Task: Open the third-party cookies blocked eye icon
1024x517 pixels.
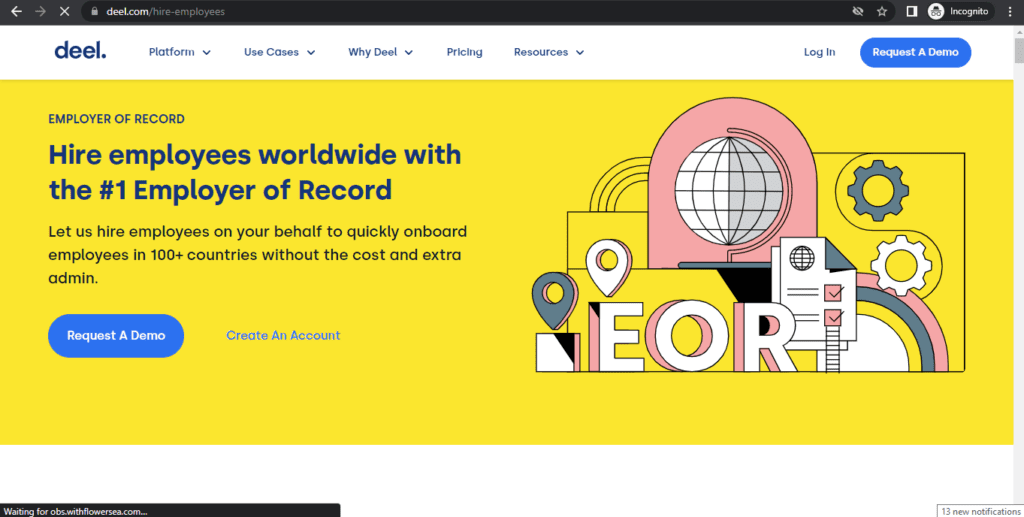Action: click(x=858, y=11)
